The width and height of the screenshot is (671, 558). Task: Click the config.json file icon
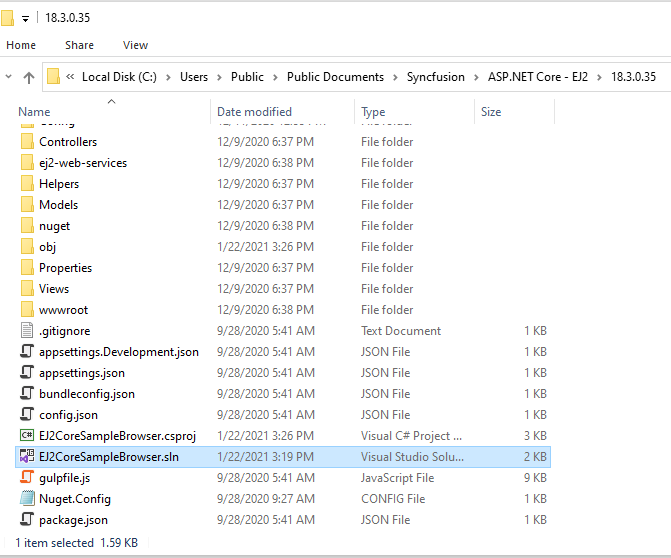pos(27,414)
